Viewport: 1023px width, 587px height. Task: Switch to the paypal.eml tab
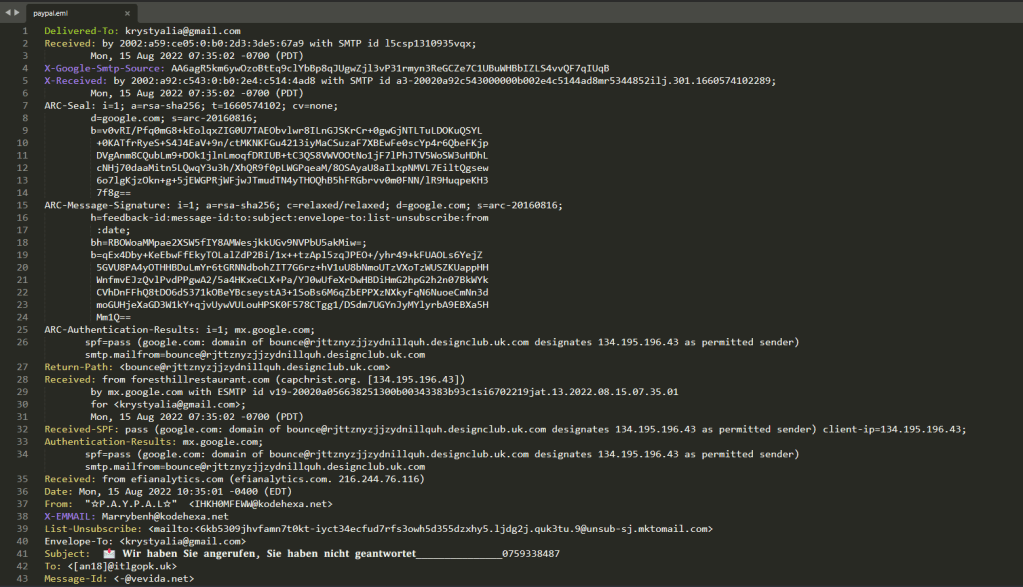tap(52, 14)
